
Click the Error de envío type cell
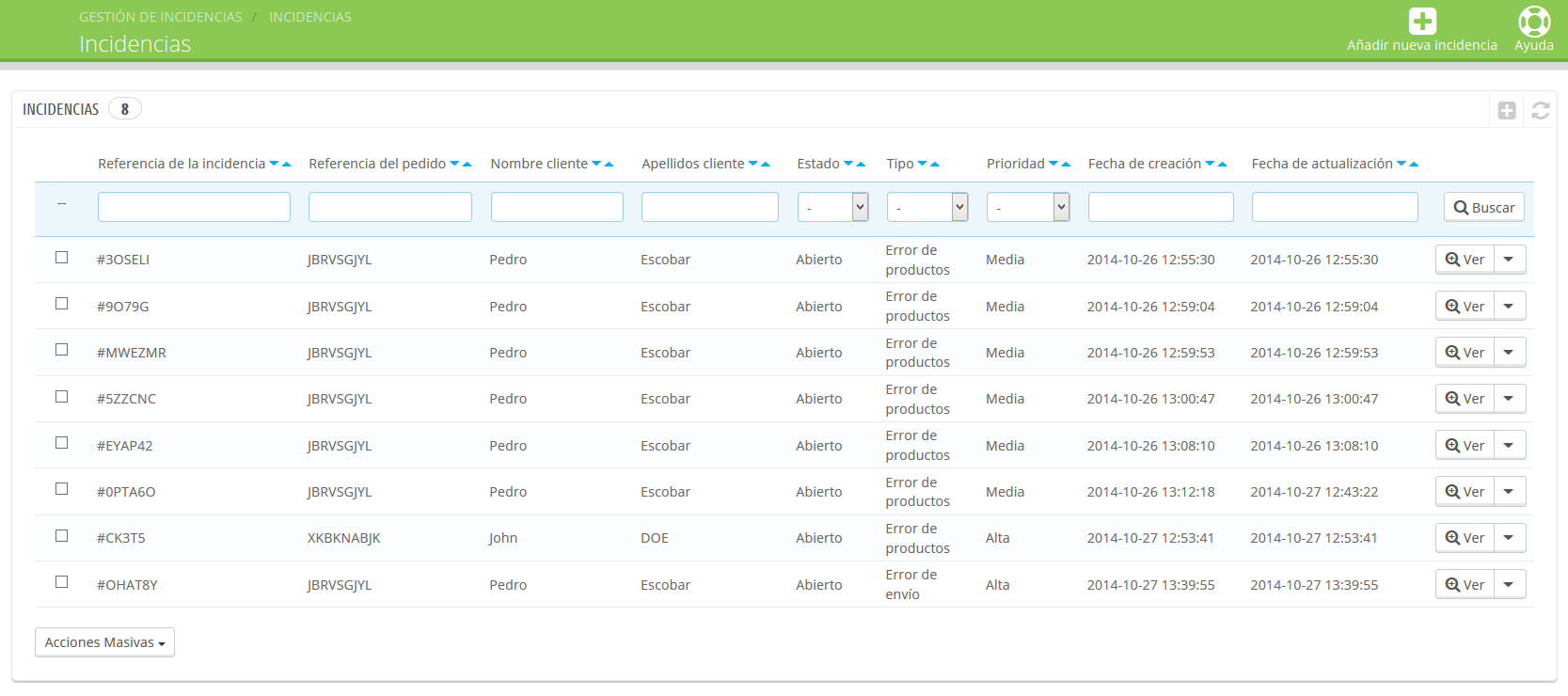click(x=911, y=584)
